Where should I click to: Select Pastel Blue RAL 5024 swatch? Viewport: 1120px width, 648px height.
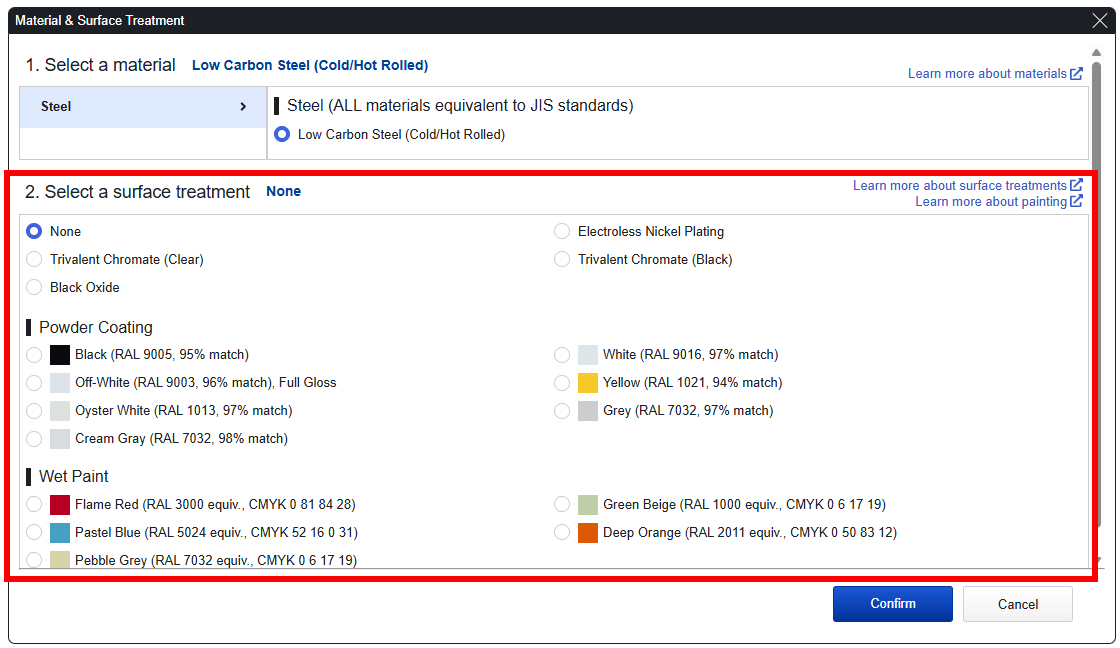point(60,533)
